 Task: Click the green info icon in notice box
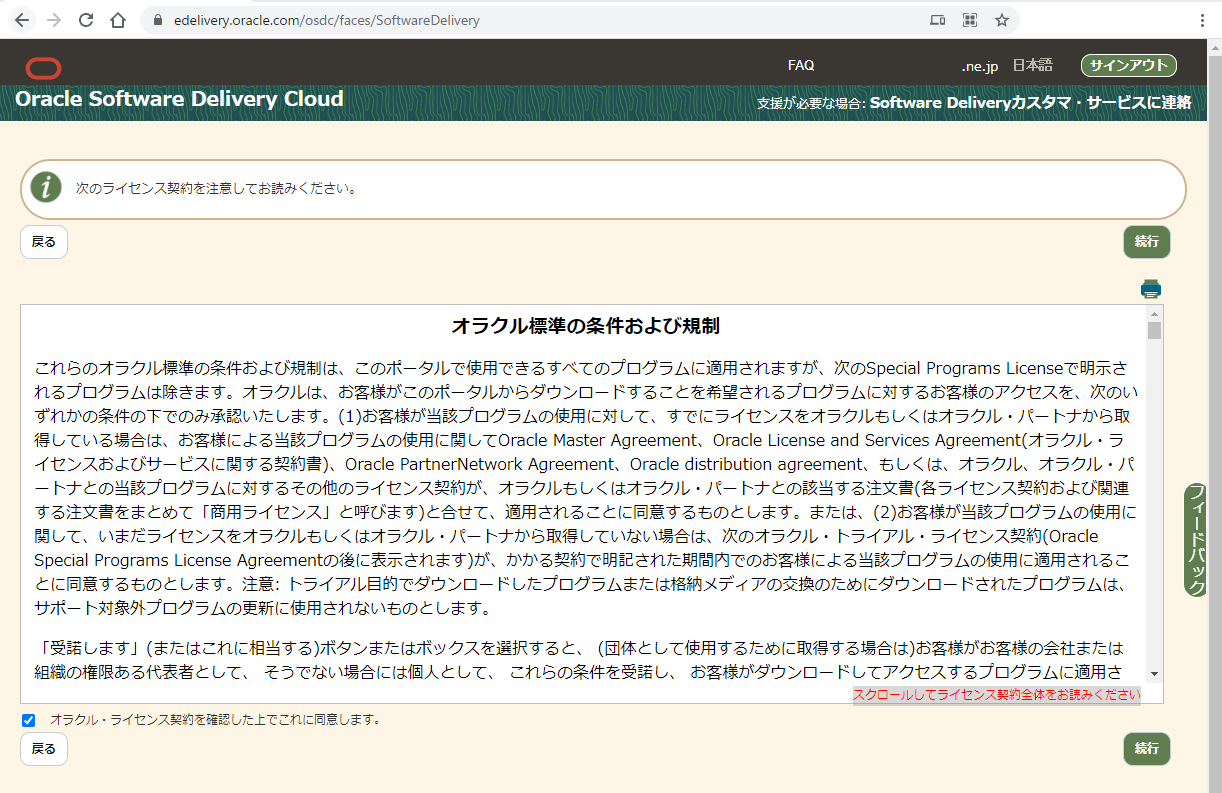[46, 187]
